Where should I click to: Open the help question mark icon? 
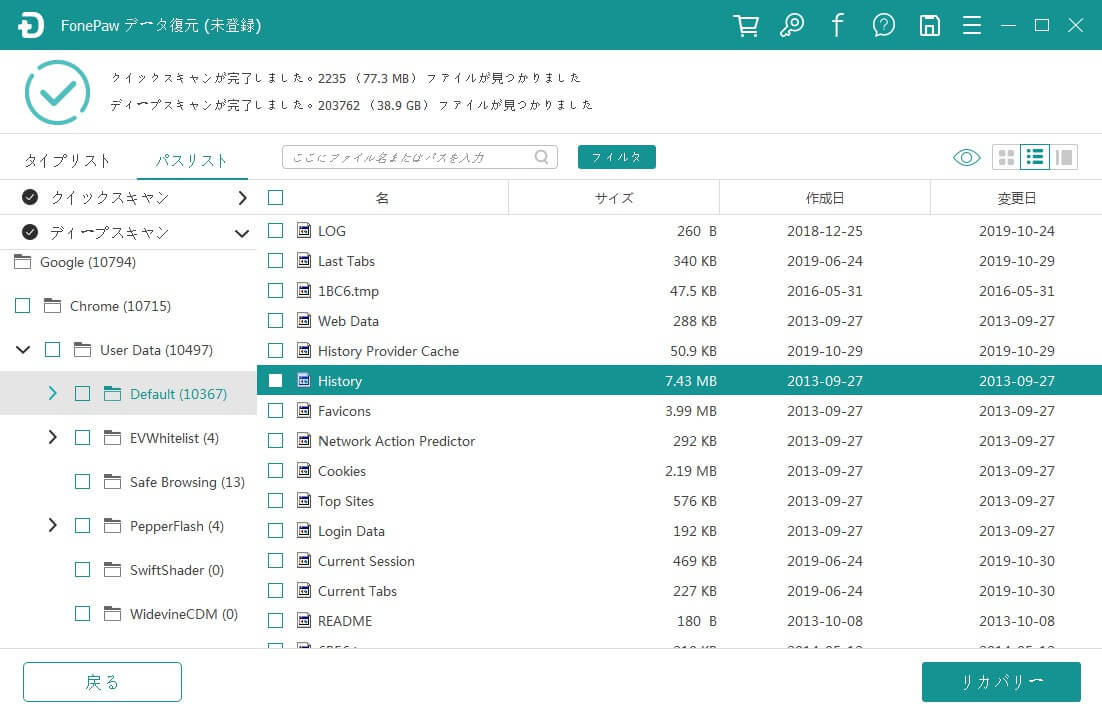883,25
